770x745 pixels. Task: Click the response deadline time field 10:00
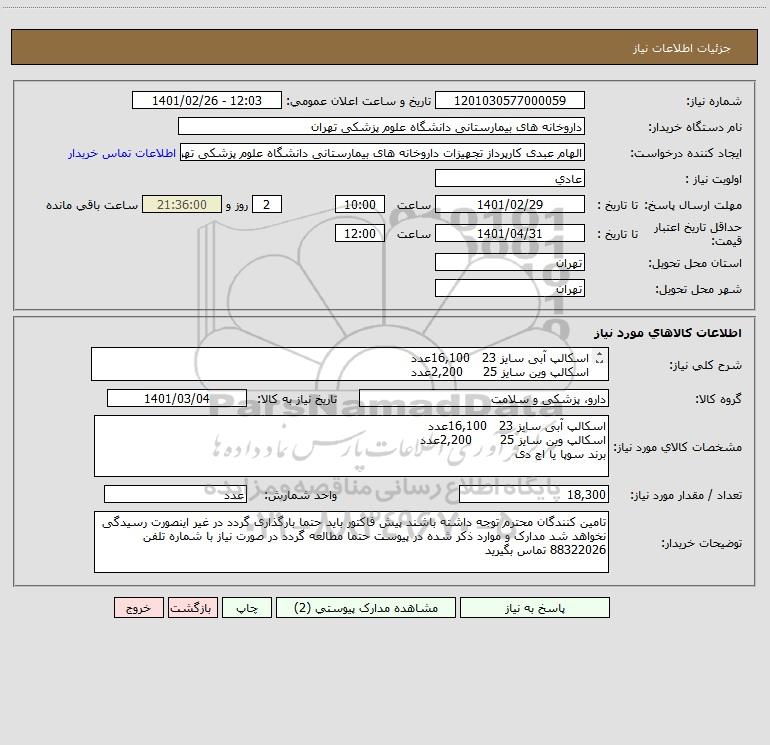tap(359, 204)
